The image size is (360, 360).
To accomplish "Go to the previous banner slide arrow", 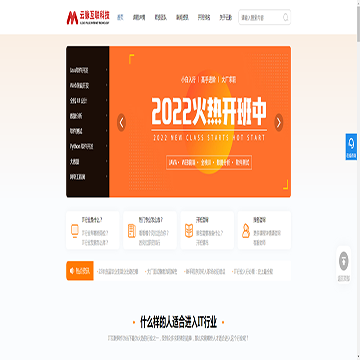I will click(121, 123).
